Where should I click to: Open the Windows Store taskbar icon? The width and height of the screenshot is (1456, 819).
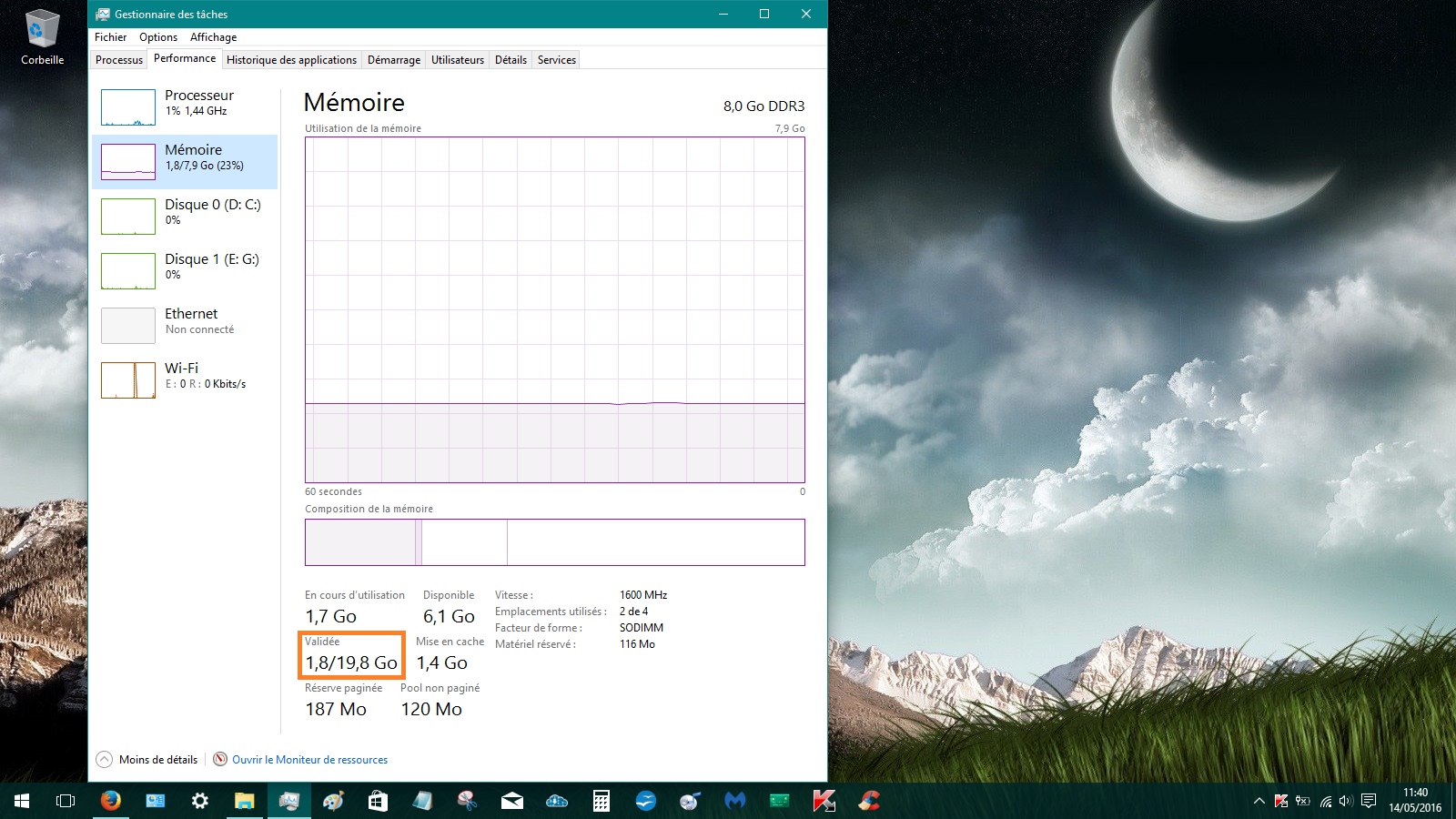378,801
